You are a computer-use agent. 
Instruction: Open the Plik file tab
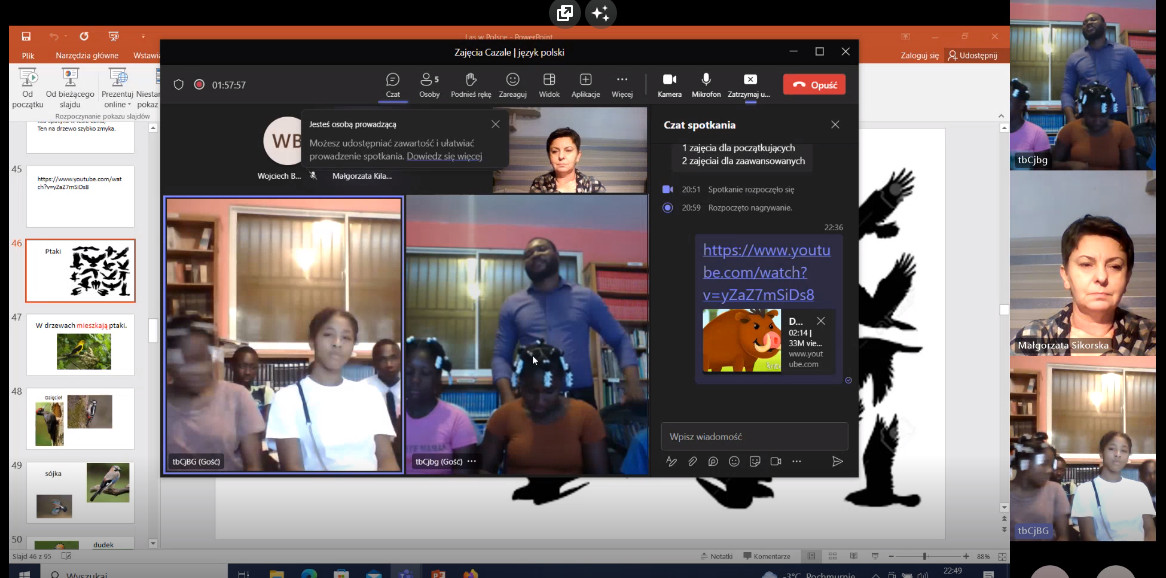tap(28, 56)
